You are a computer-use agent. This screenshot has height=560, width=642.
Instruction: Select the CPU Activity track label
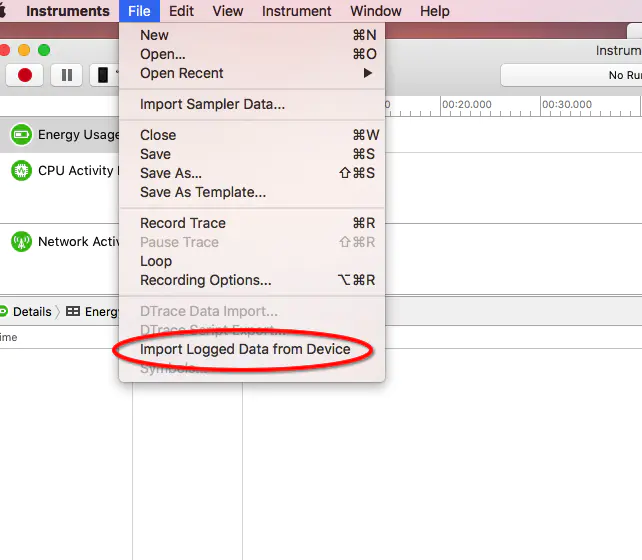click(x=78, y=170)
